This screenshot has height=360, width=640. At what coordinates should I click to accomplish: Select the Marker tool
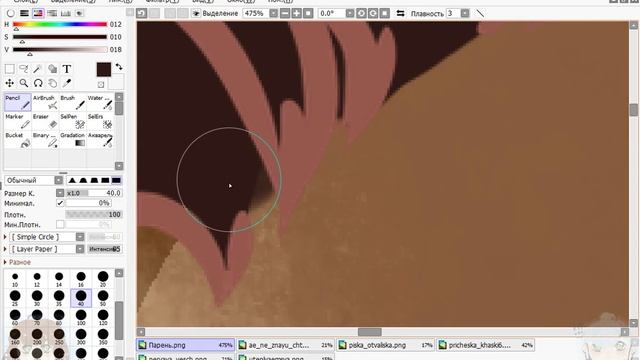coord(18,121)
